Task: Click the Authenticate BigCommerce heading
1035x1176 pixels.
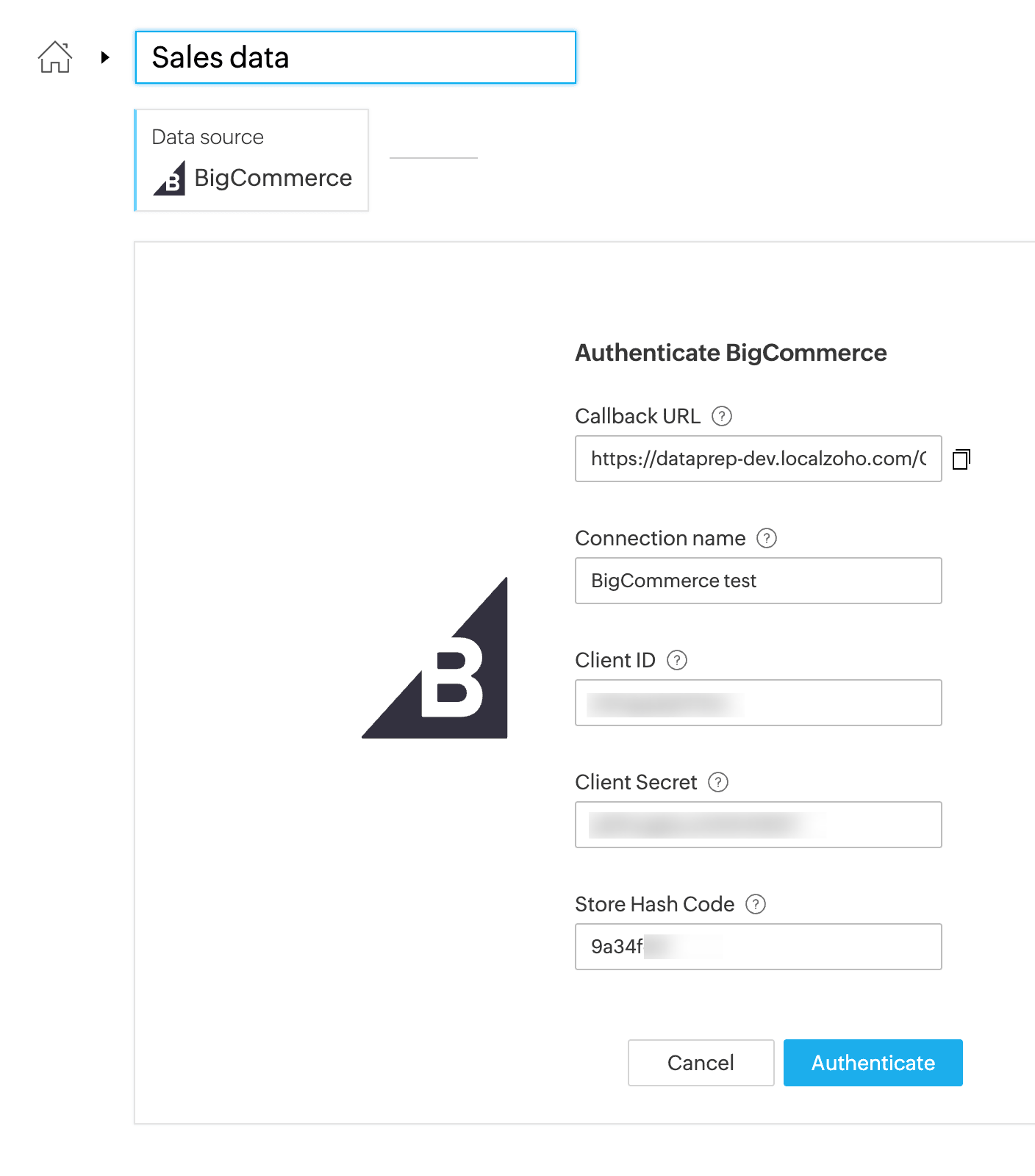Action: pos(731,353)
